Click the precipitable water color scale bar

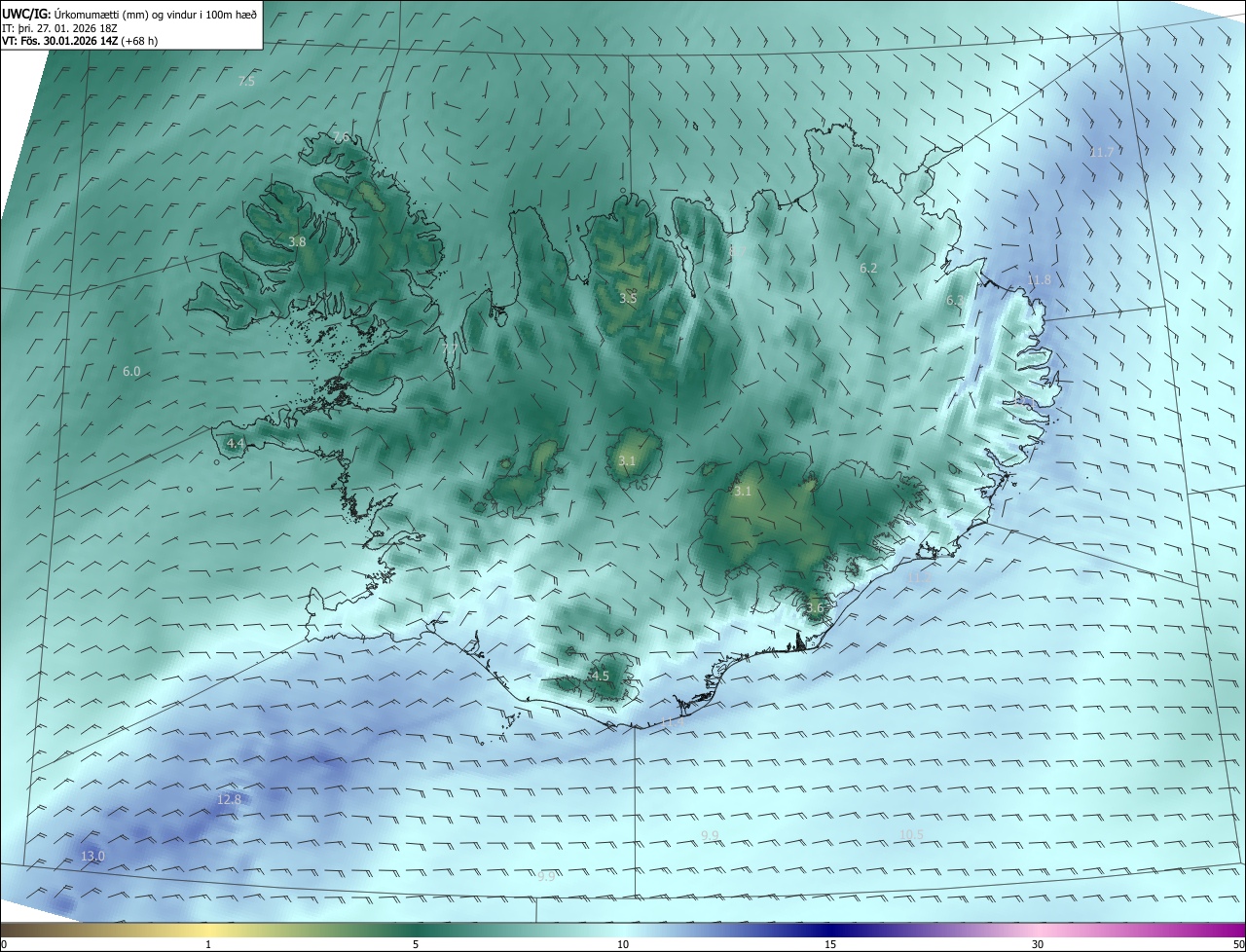[x=623, y=929]
